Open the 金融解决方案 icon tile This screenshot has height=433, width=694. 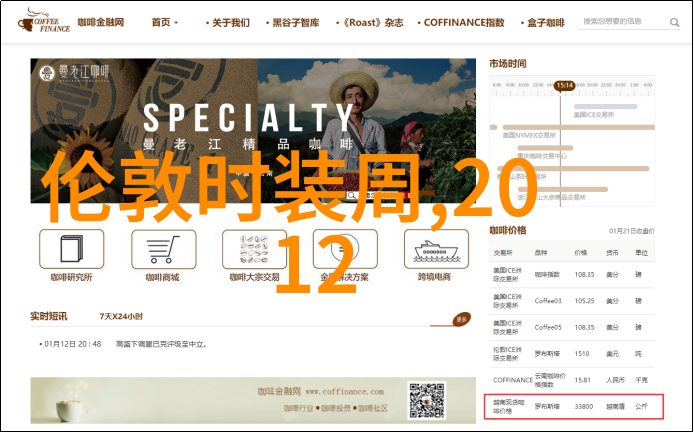point(345,249)
